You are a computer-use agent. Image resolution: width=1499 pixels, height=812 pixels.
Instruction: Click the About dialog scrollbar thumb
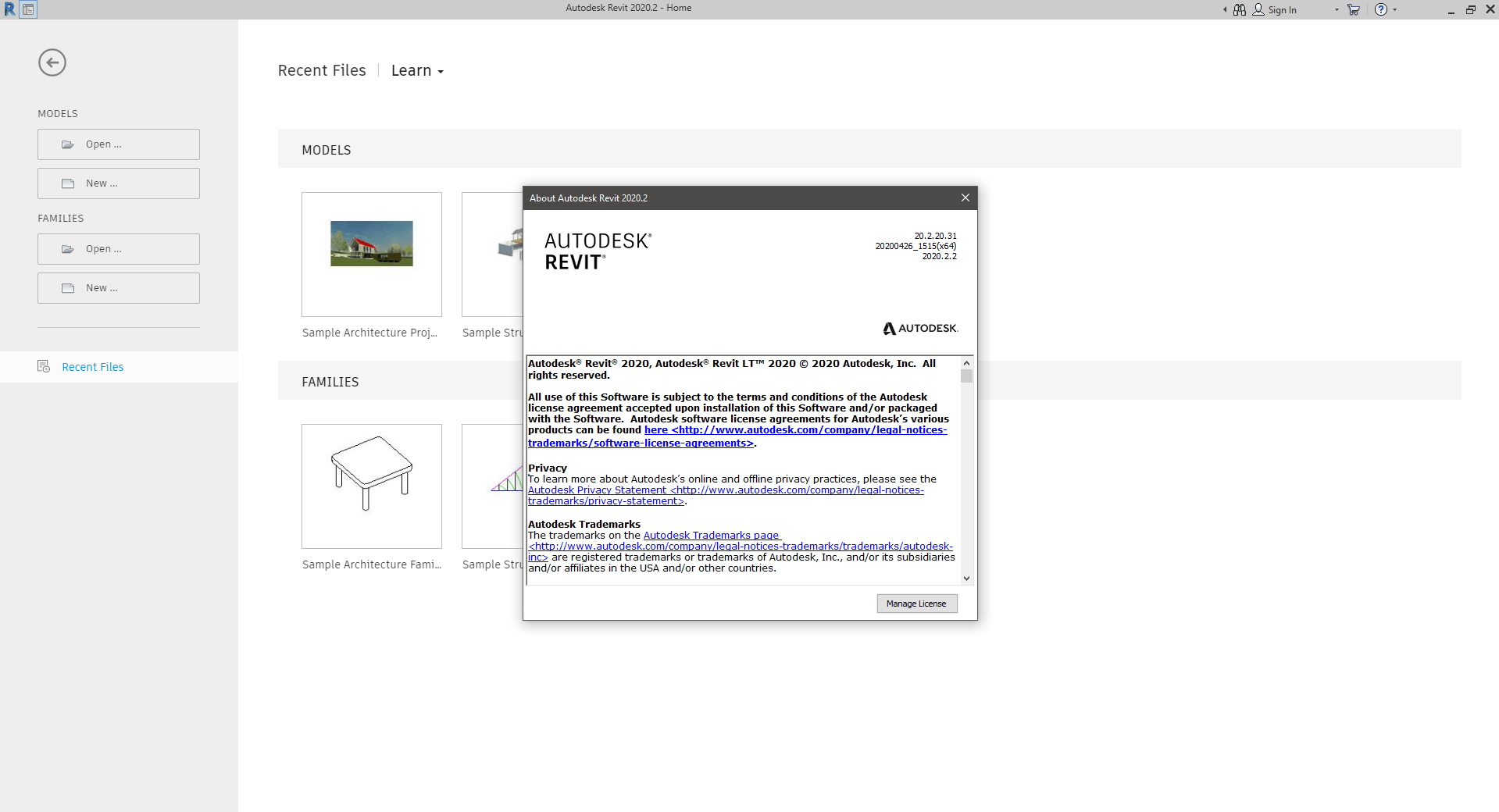[x=966, y=376]
